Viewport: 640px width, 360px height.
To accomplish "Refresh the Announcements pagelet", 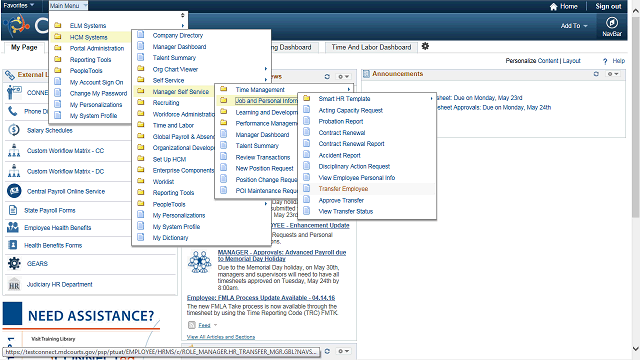I will click(596, 74).
